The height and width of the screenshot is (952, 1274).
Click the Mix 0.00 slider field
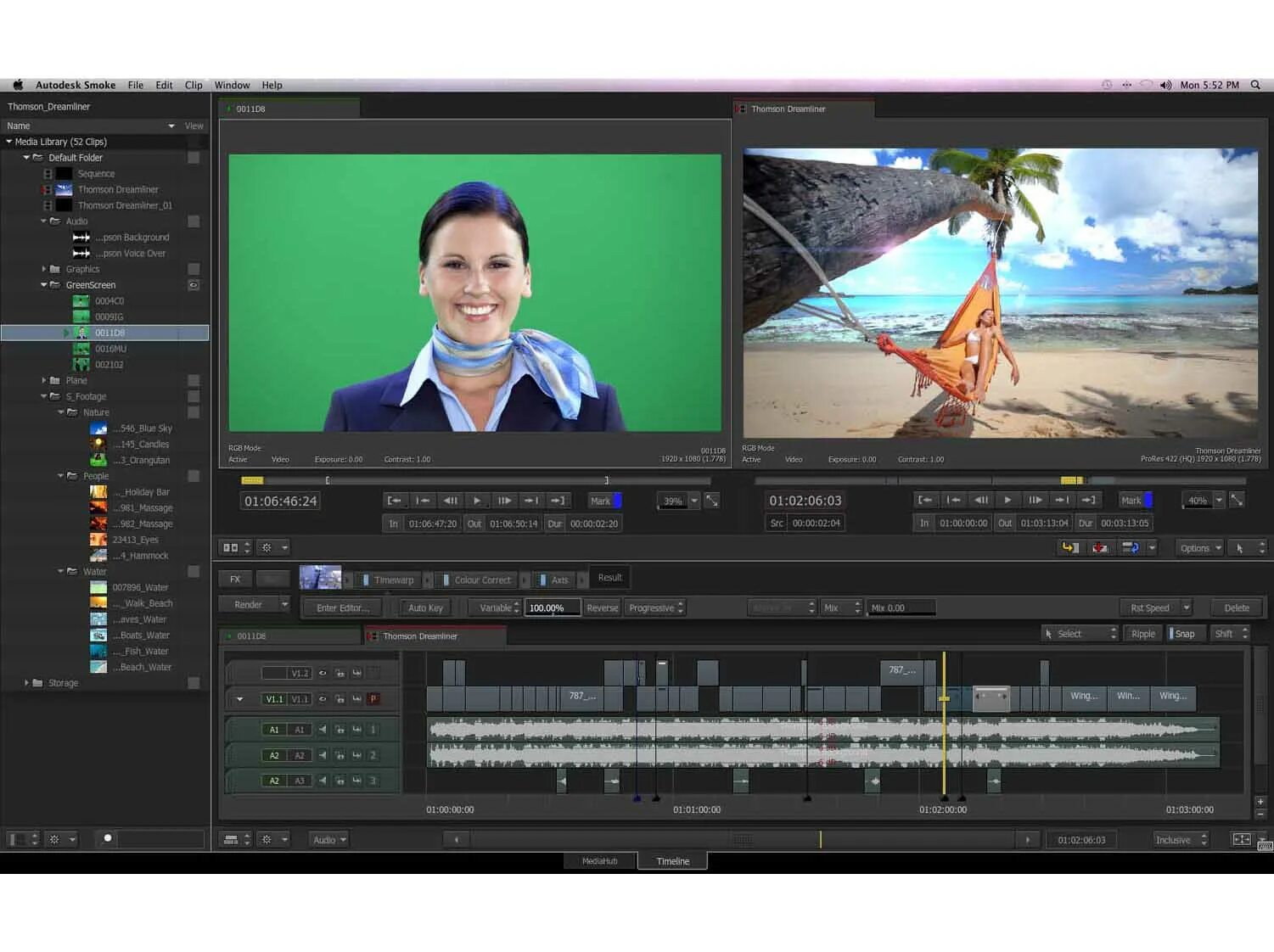tap(901, 608)
